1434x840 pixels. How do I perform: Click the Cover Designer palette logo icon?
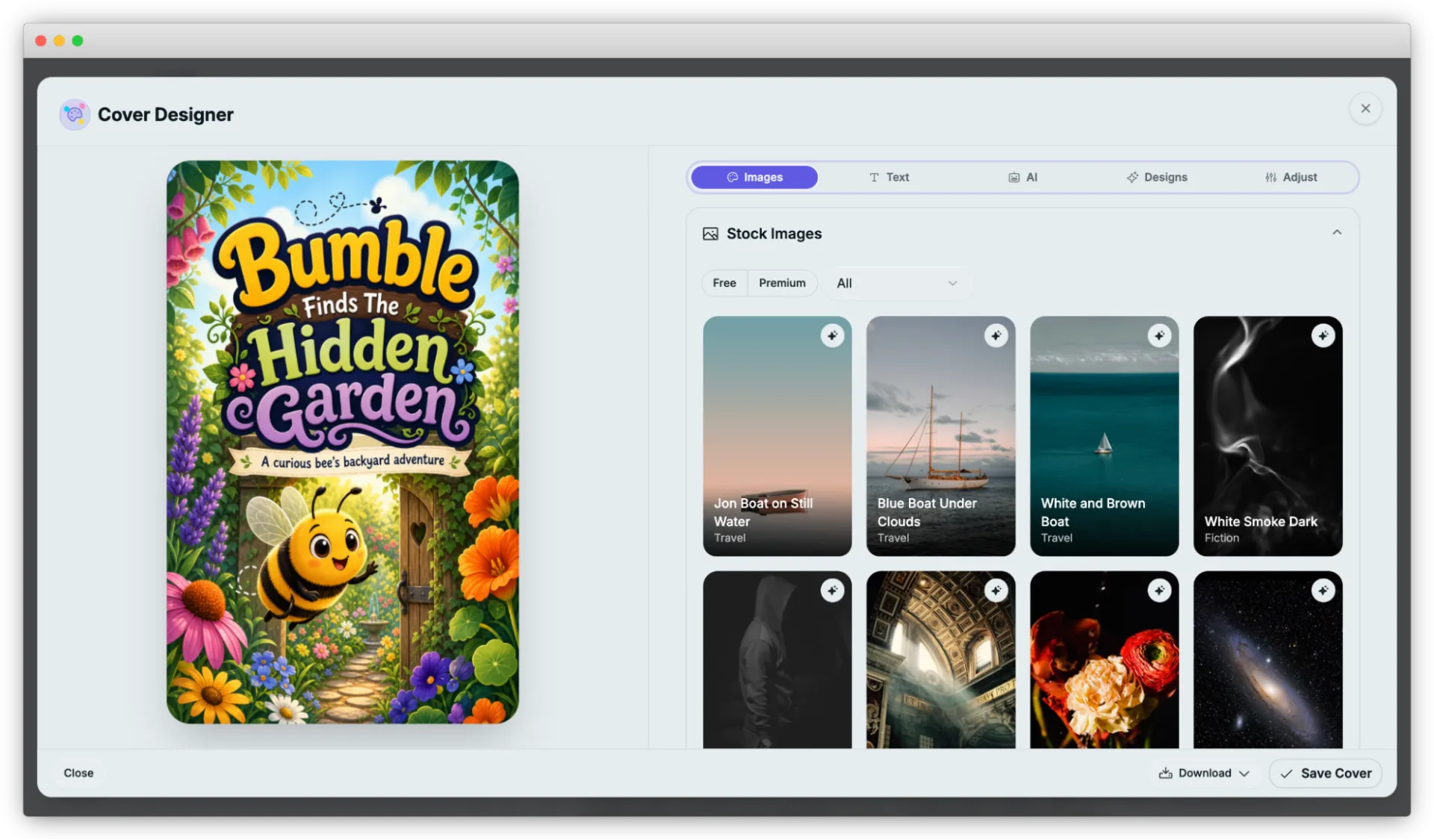[75, 114]
